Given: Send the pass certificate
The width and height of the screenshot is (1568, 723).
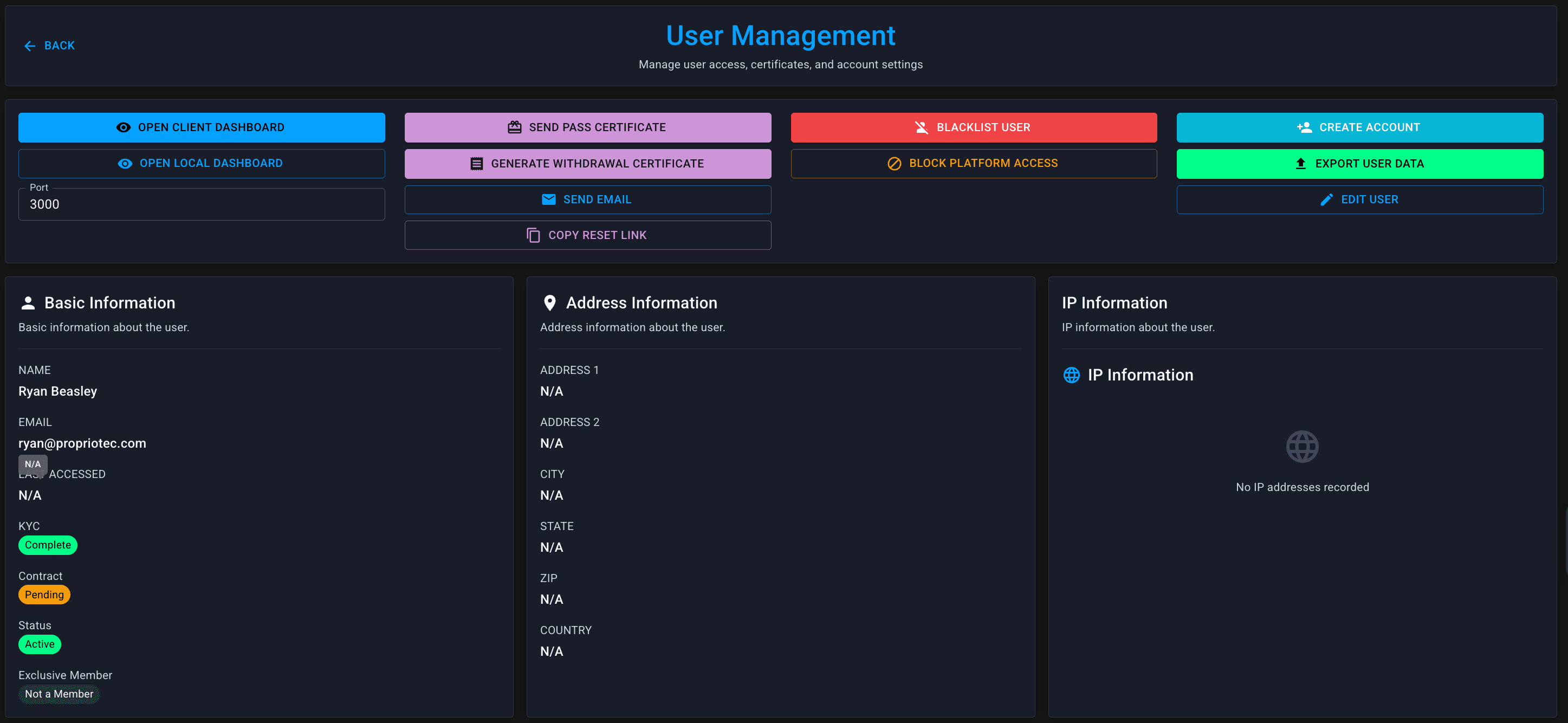Looking at the screenshot, I should click(588, 127).
